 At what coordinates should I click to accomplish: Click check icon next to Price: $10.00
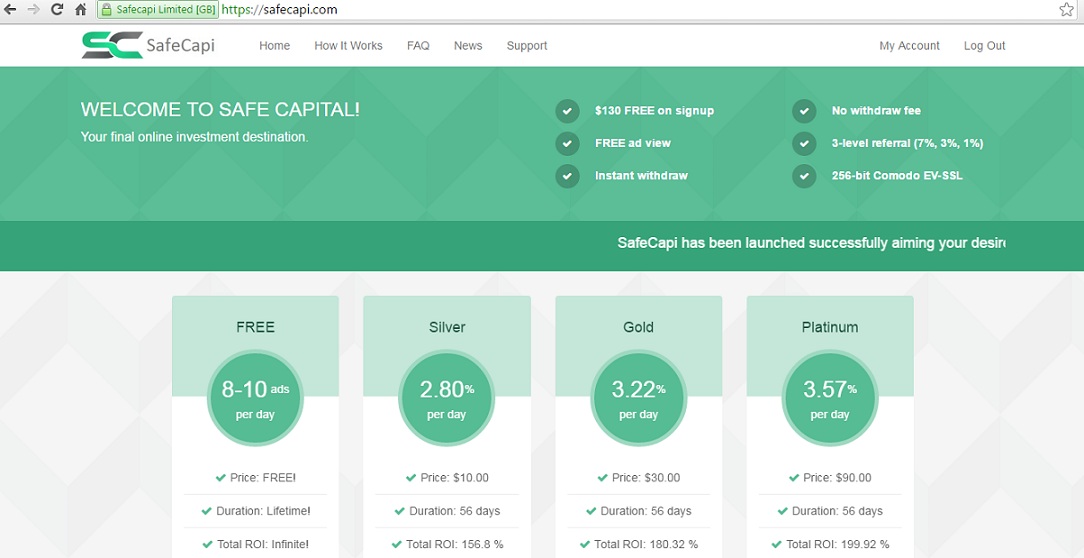(411, 478)
